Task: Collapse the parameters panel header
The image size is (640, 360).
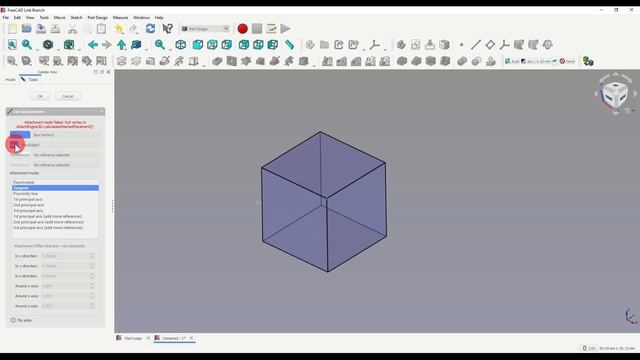Action: pos(101,111)
